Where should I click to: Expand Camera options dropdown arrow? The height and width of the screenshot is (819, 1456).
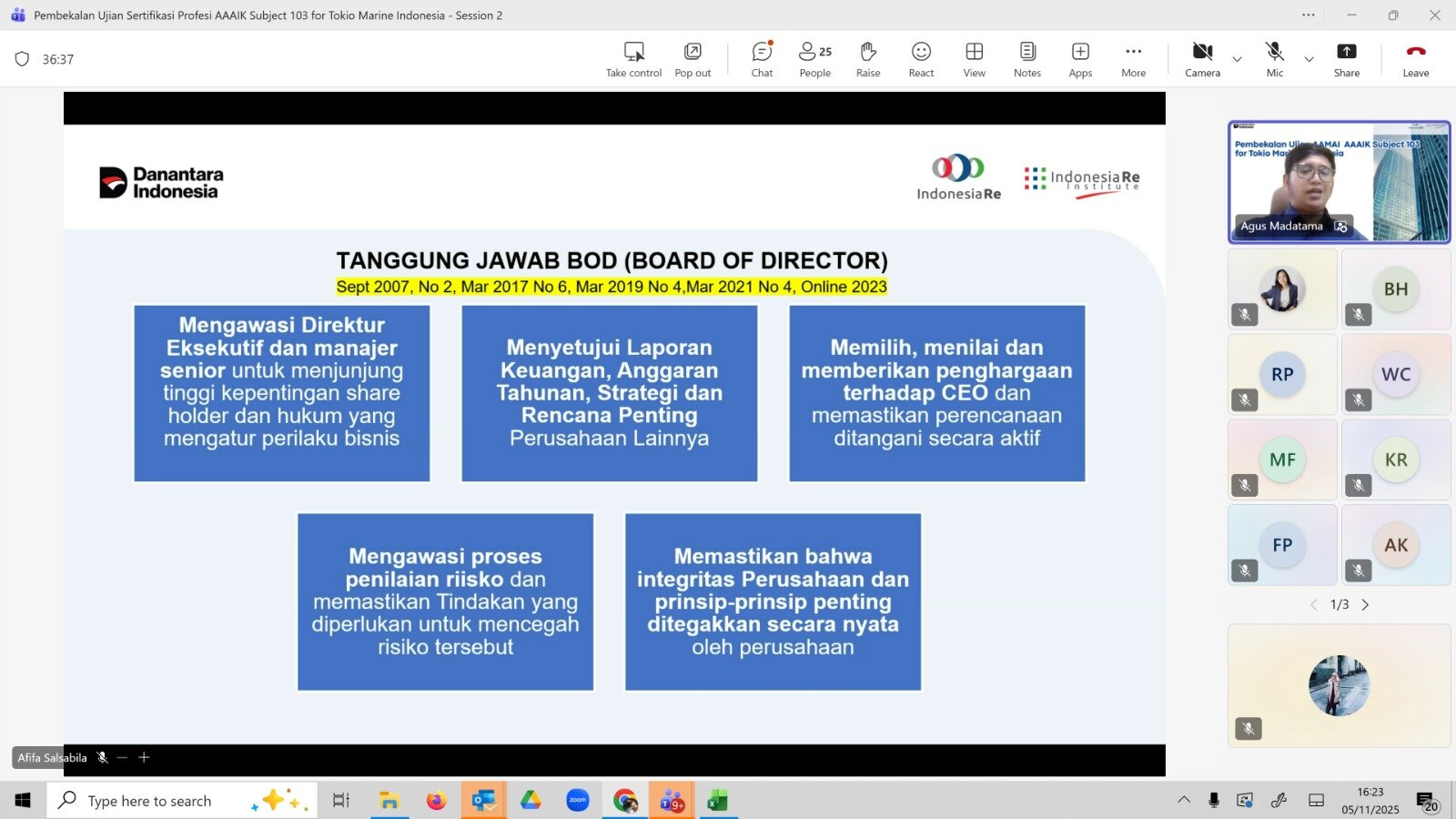[1237, 60]
